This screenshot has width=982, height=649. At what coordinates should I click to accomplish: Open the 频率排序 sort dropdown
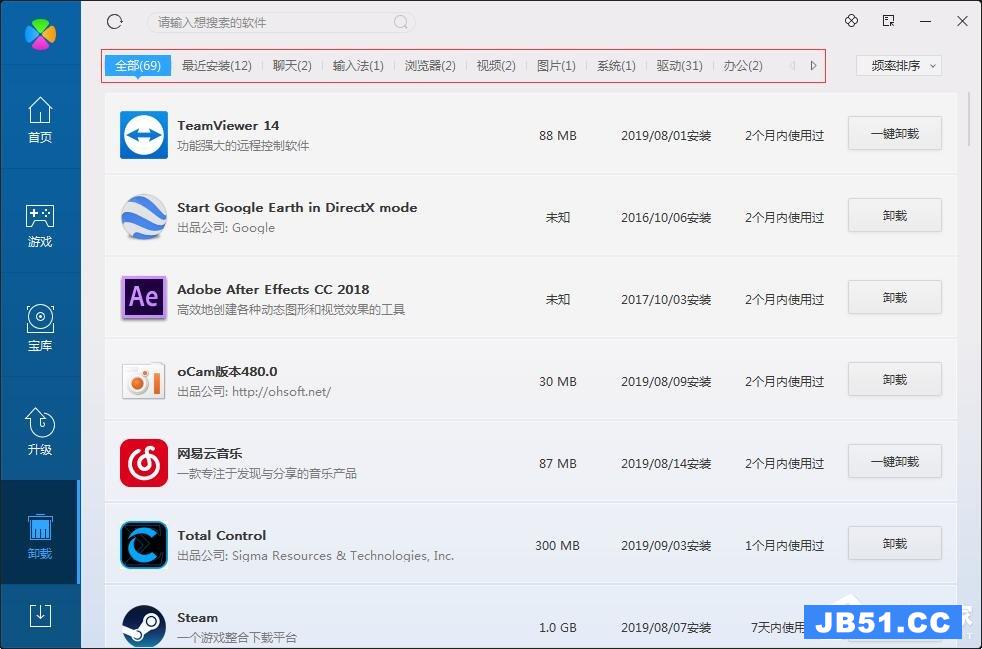(898, 66)
